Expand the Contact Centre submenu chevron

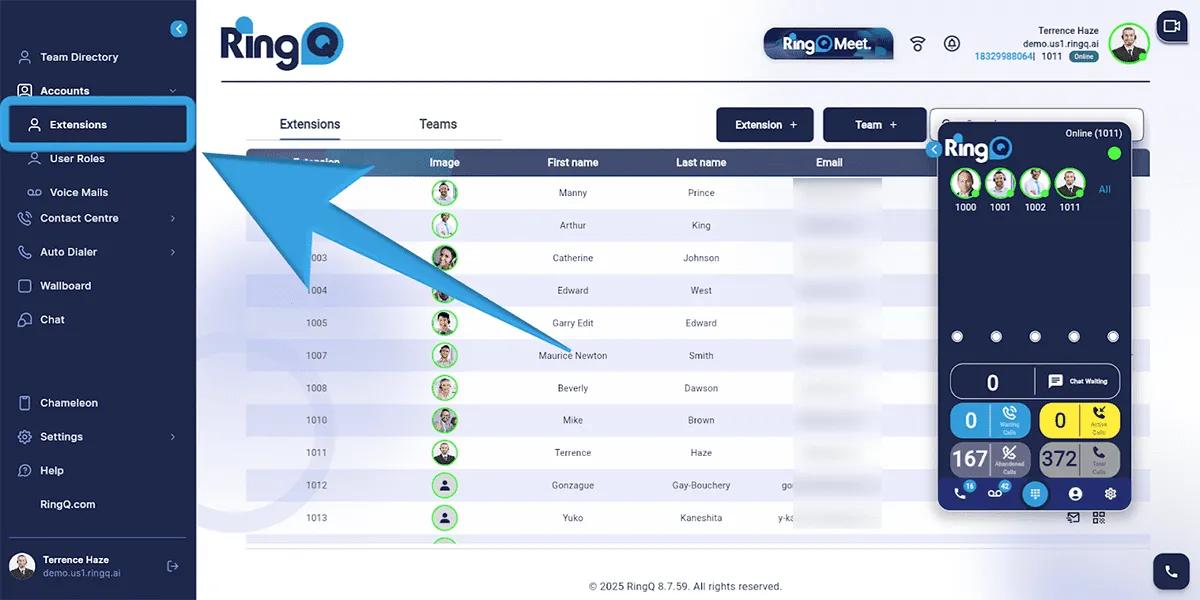[x=173, y=218]
